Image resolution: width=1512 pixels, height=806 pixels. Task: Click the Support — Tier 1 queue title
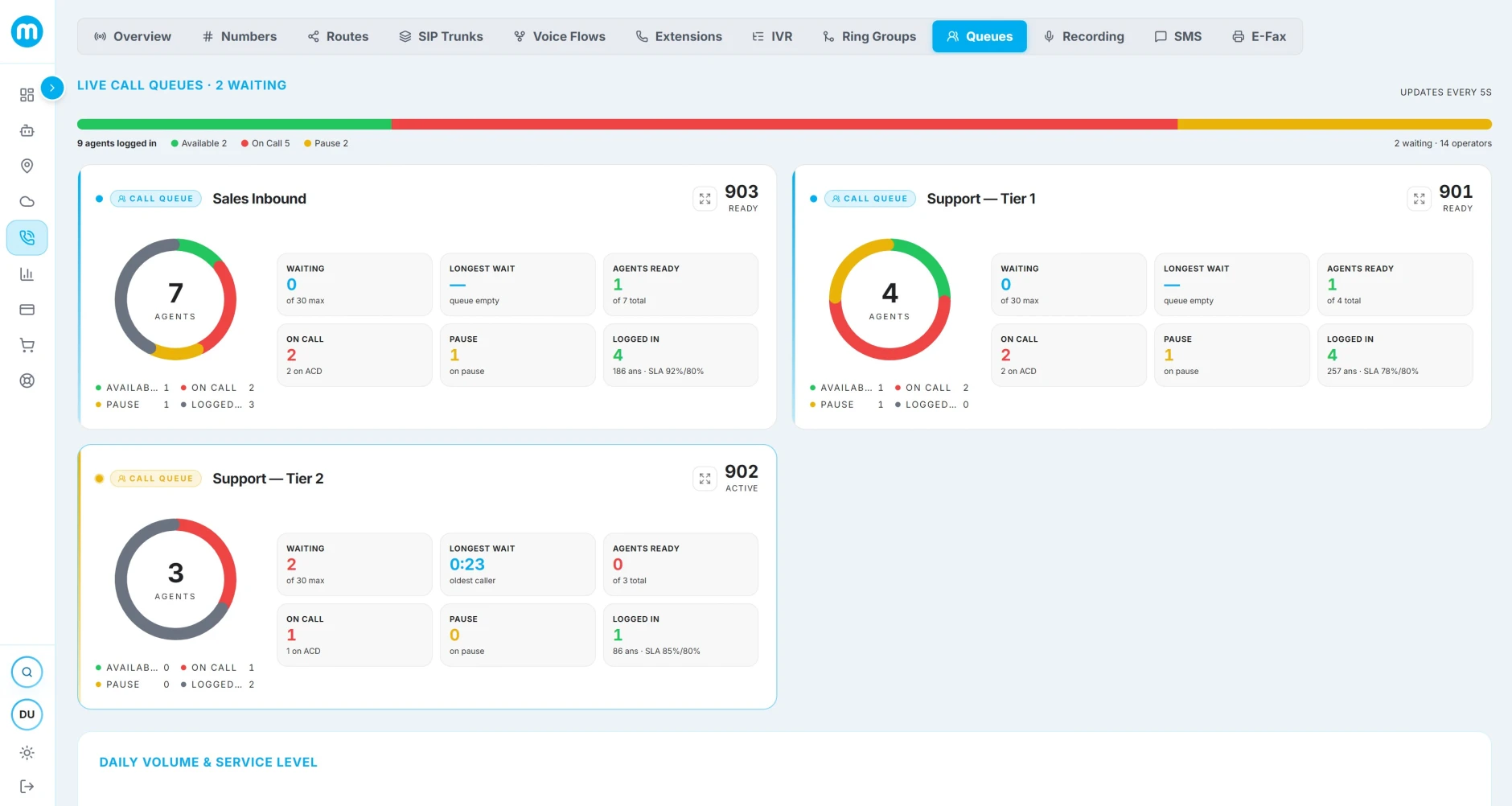[x=981, y=199]
